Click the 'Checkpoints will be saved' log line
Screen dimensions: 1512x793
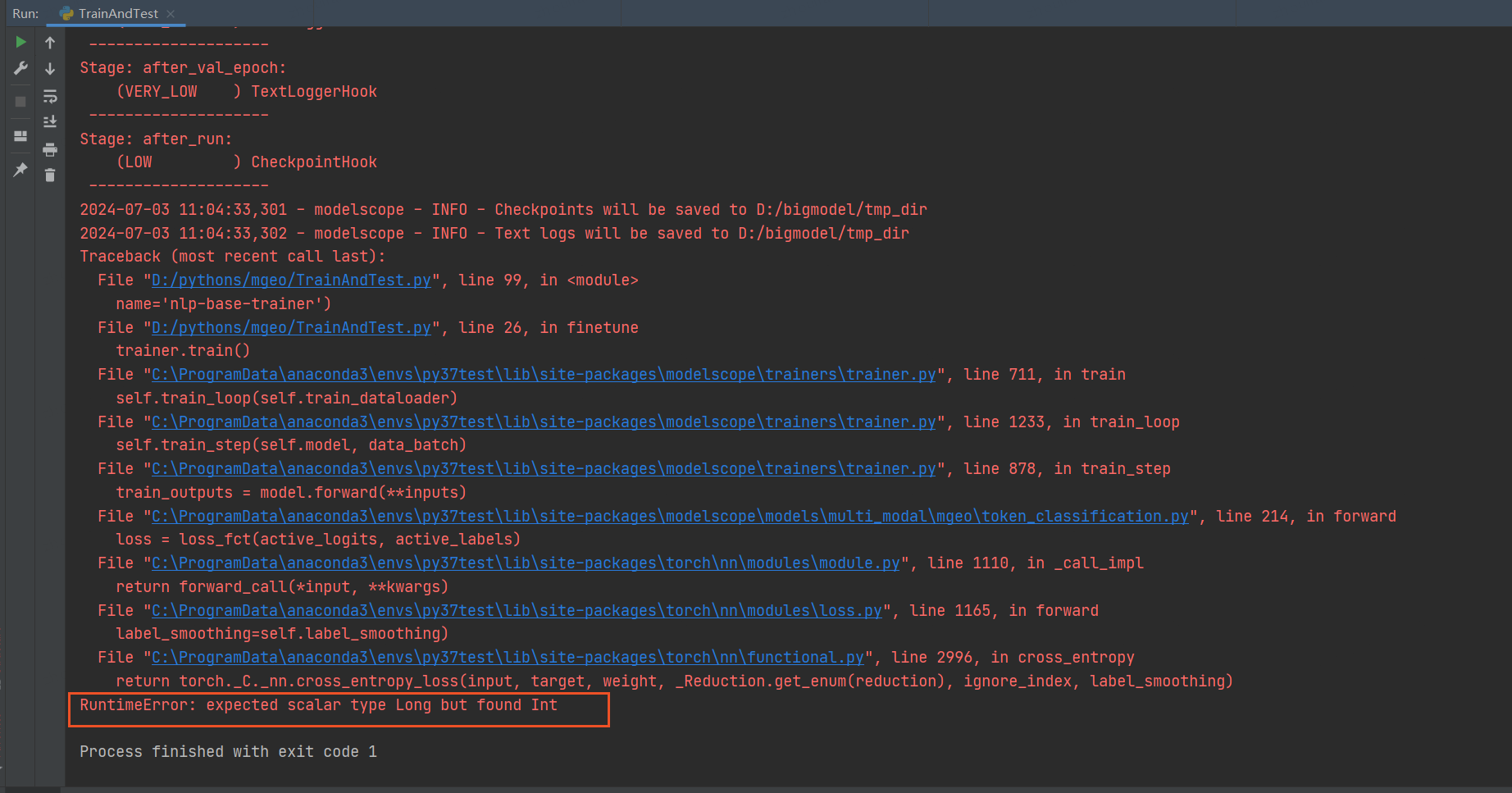pos(503,209)
